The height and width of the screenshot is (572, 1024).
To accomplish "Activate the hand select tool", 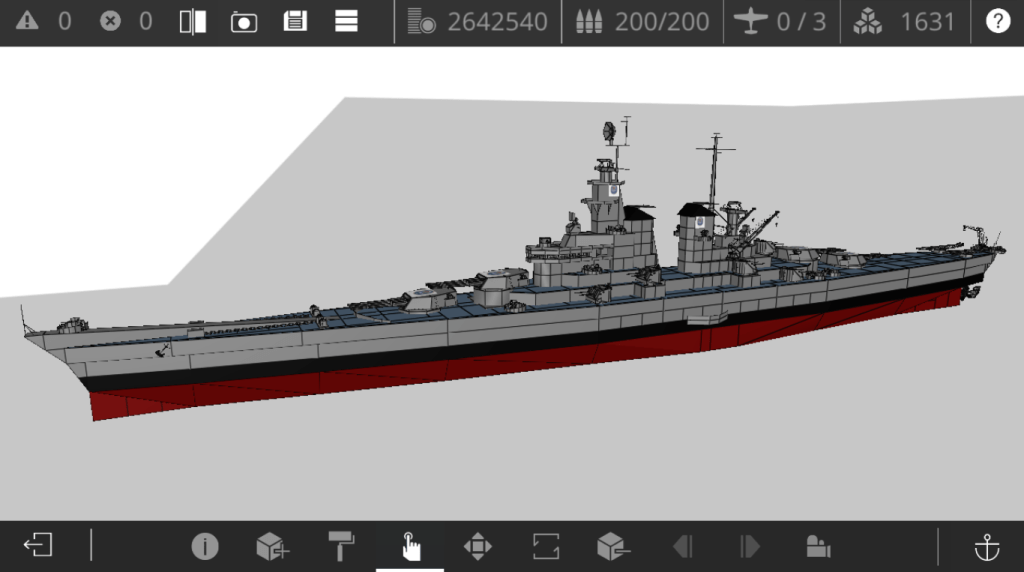I will point(410,546).
